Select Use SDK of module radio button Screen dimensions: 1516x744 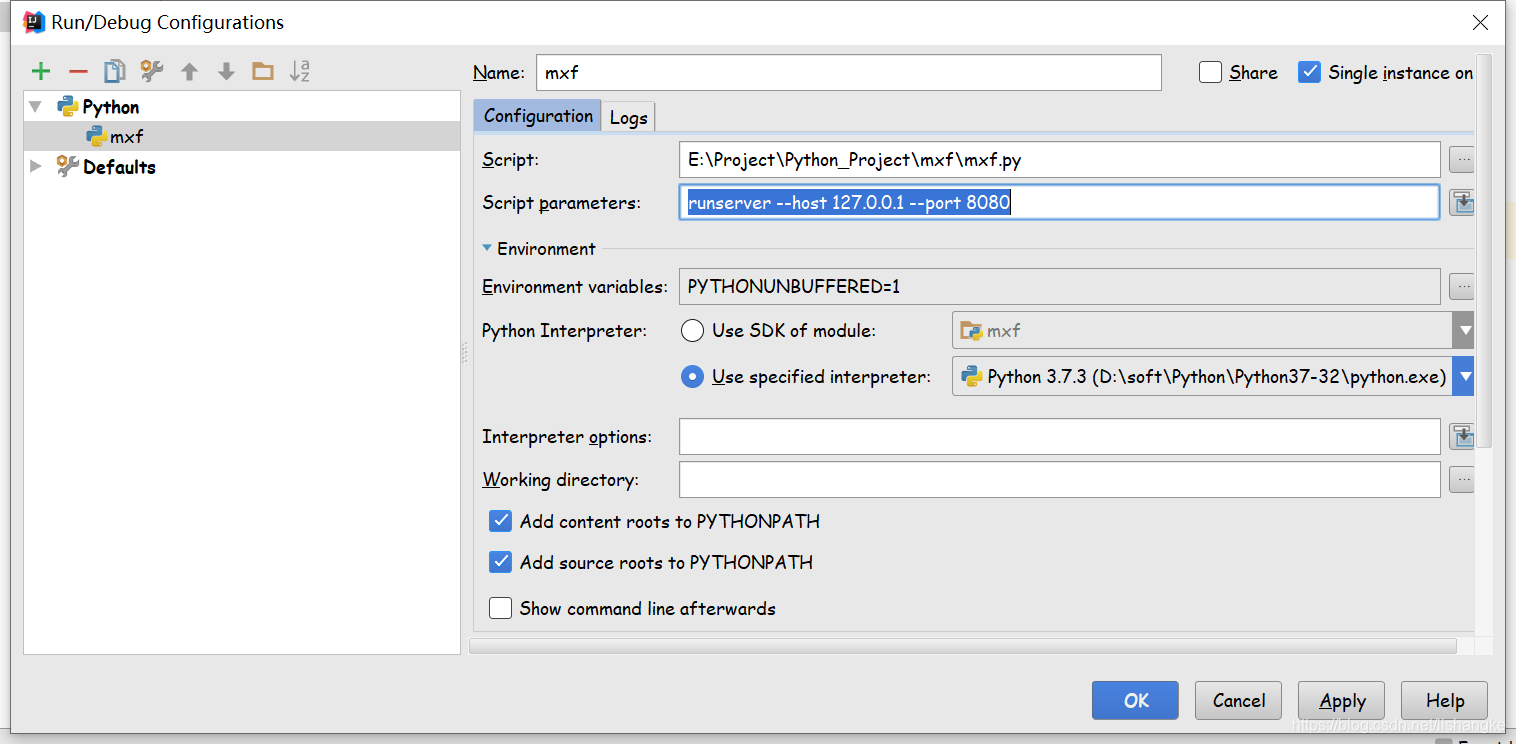click(692, 330)
